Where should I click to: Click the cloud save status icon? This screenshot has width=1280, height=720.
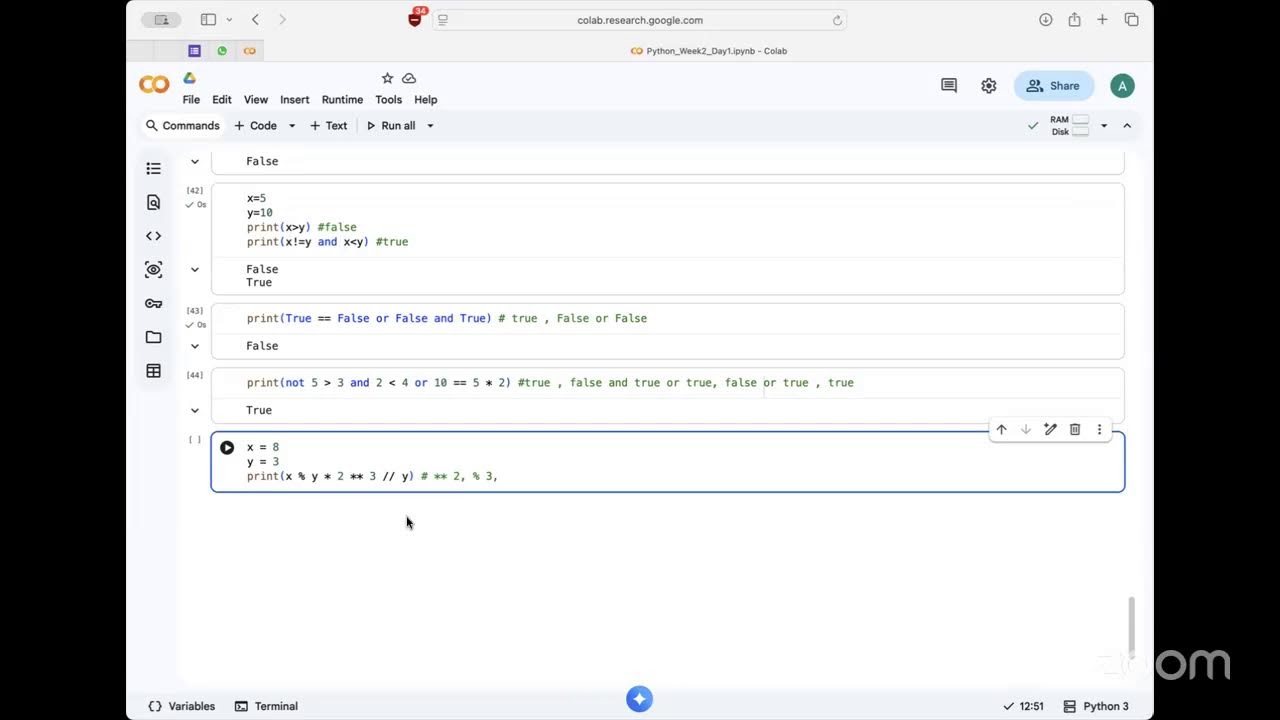409,78
